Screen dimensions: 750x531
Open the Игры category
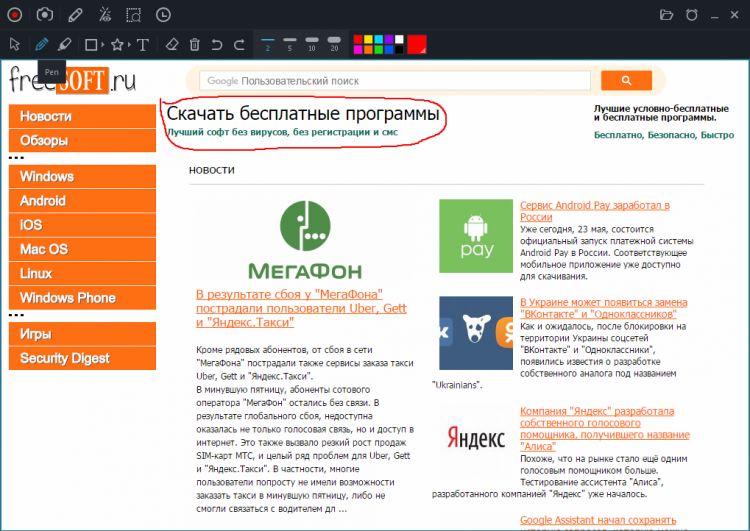pyautogui.click(x=82, y=334)
